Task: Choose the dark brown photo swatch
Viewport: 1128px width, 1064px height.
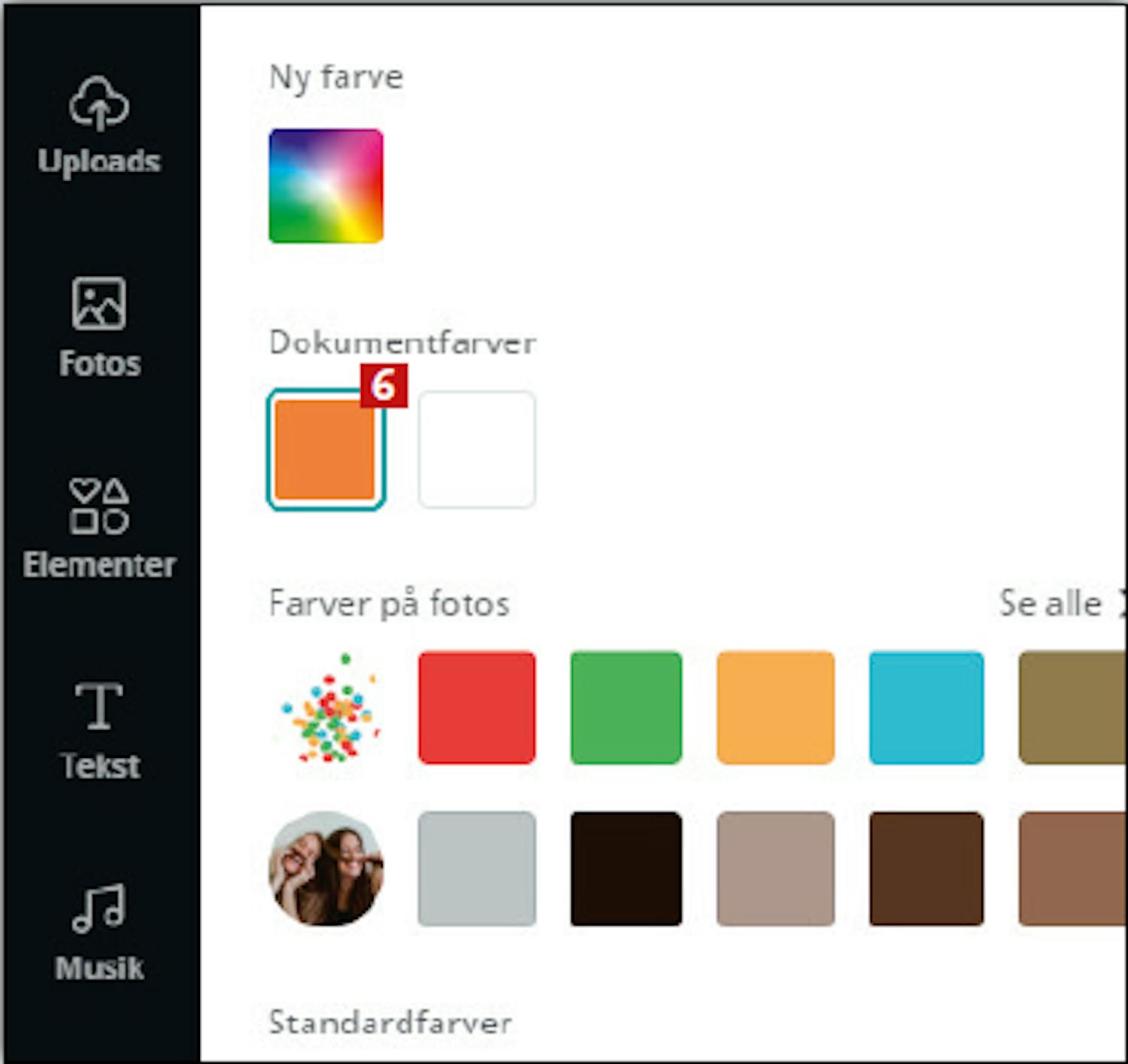Action: click(926, 868)
